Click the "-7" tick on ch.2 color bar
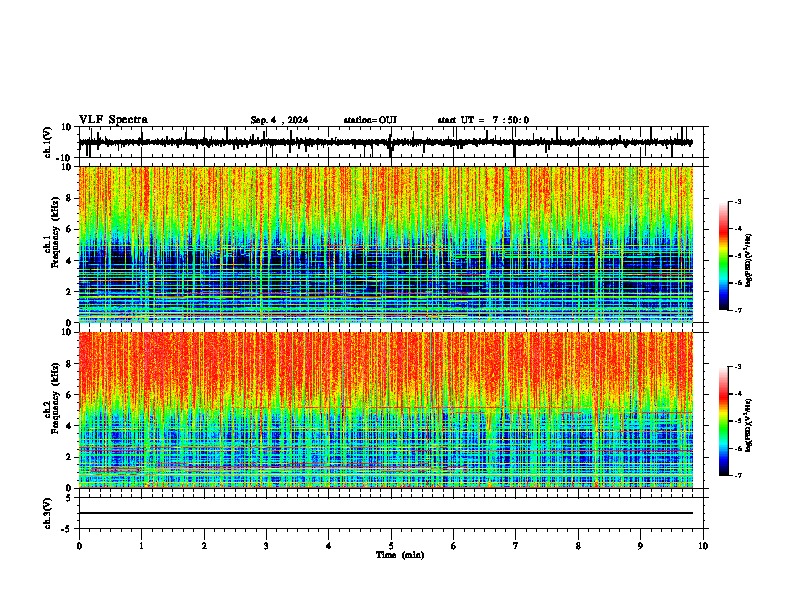The width and height of the screenshot is (792, 612). [737, 476]
